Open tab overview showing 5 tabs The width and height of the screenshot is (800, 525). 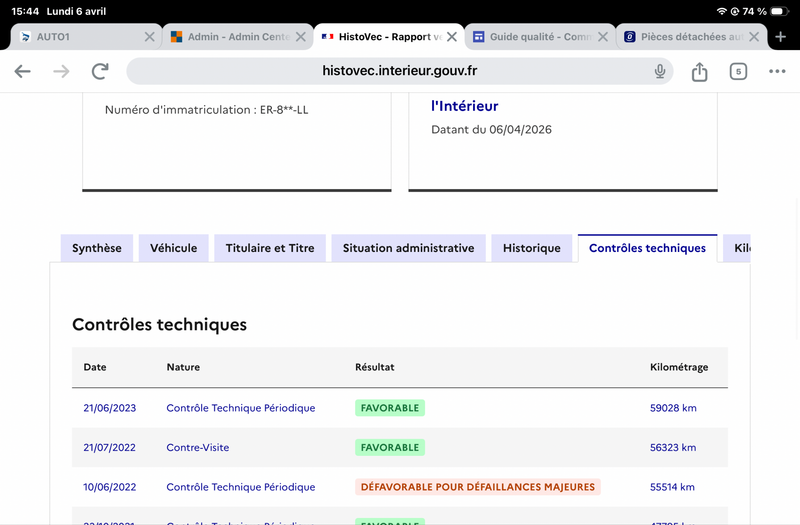pos(738,71)
